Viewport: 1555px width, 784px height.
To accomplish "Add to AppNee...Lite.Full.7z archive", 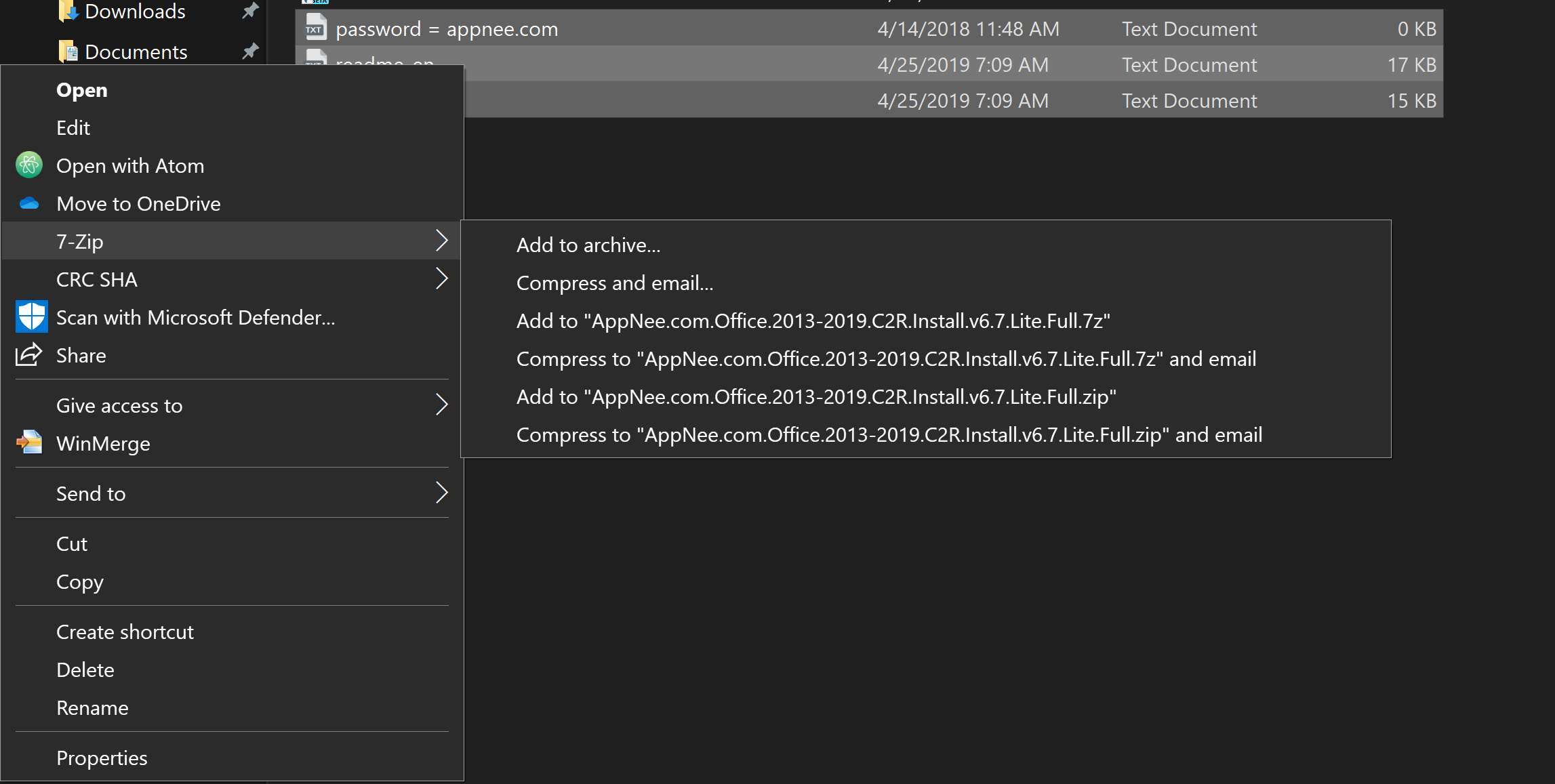I will point(926,321).
